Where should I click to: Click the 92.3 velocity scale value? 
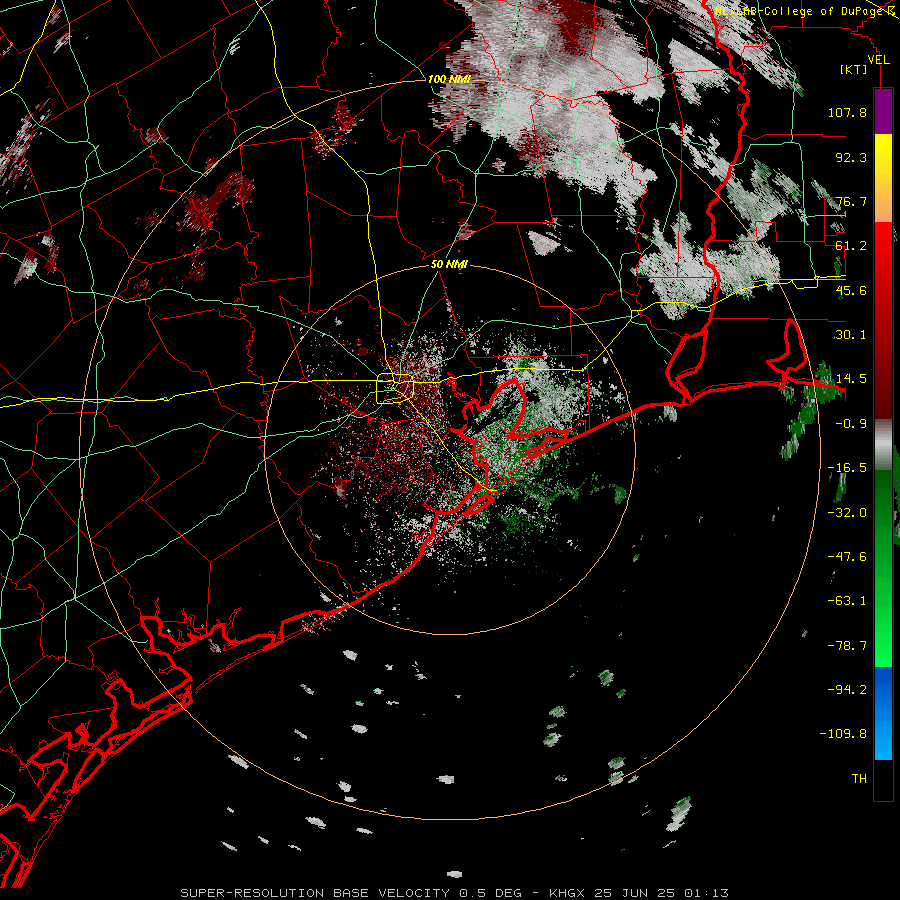pyautogui.click(x=851, y=157)
